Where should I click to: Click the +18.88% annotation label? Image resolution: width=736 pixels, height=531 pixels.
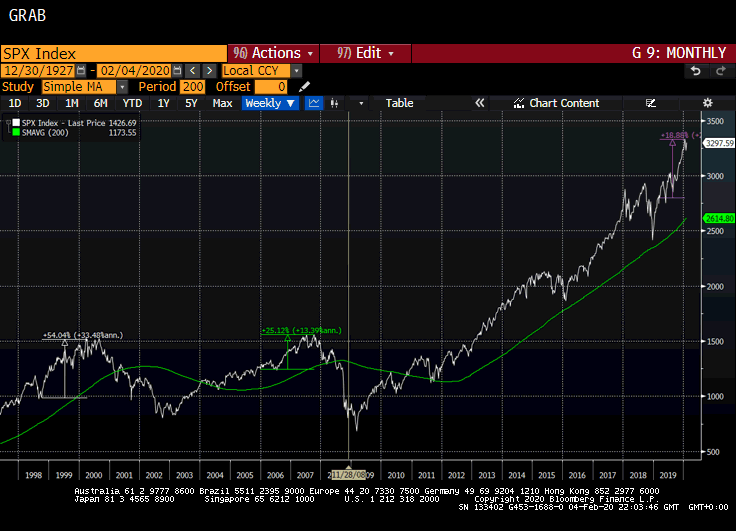click(681, 135)
